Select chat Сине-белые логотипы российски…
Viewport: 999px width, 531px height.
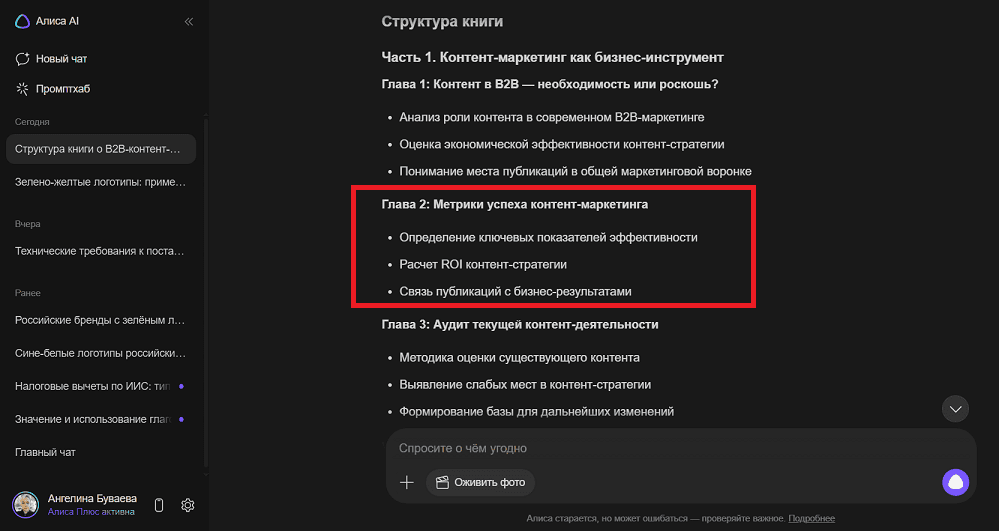pos(98,352)
